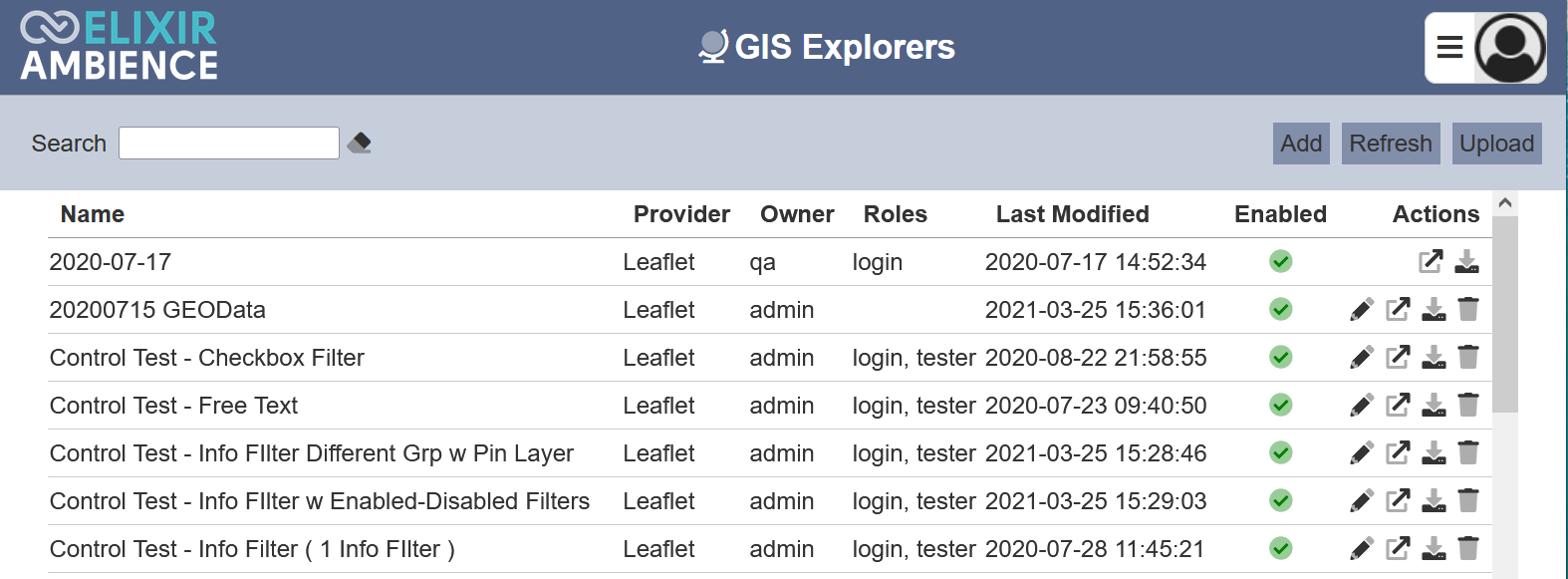
Task: Sort by the Name column header
Action: pyautogui.click(x=93, y=214)
